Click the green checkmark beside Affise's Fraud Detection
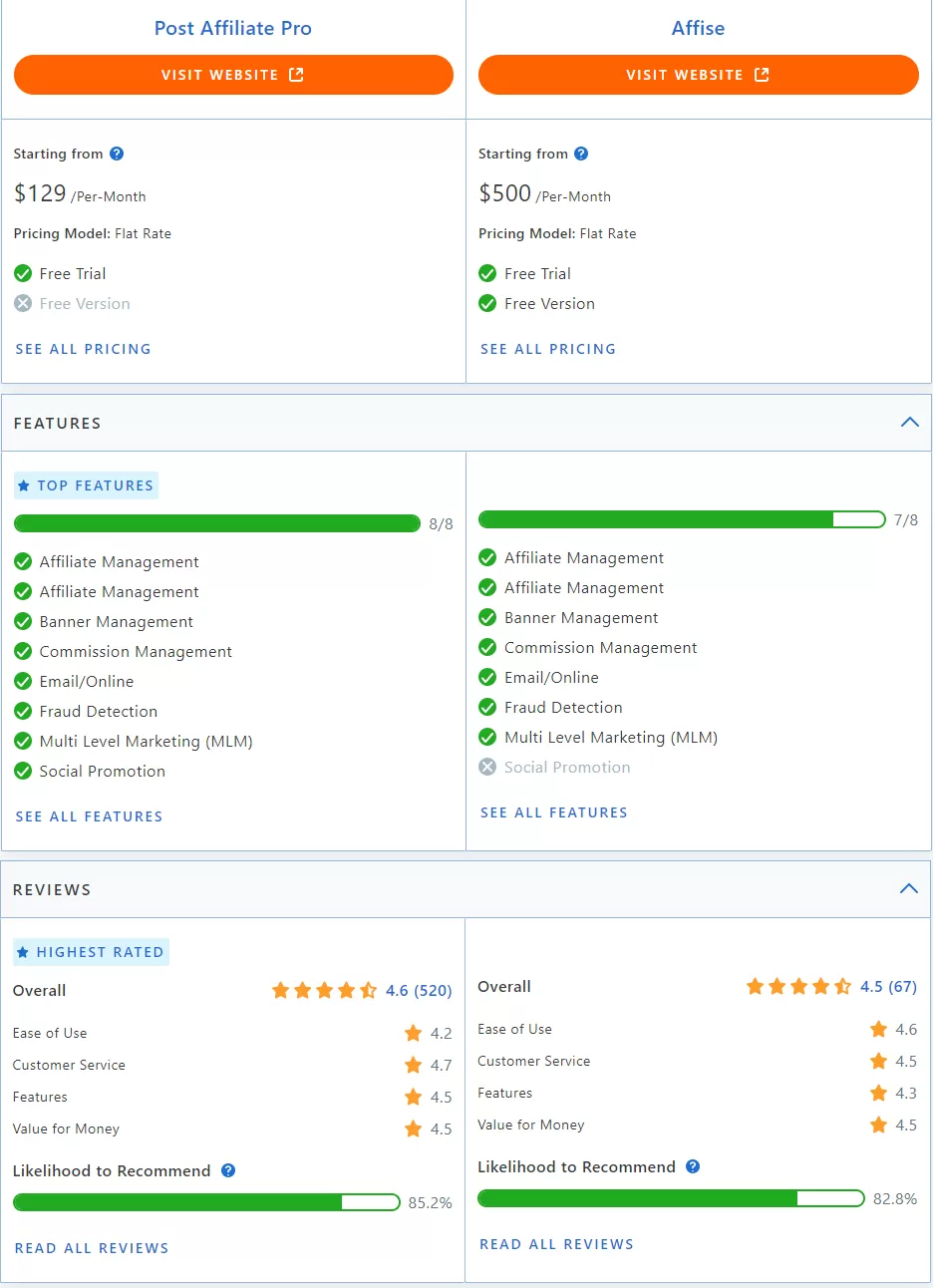934x1288 pixels. [x=487, y=707]
